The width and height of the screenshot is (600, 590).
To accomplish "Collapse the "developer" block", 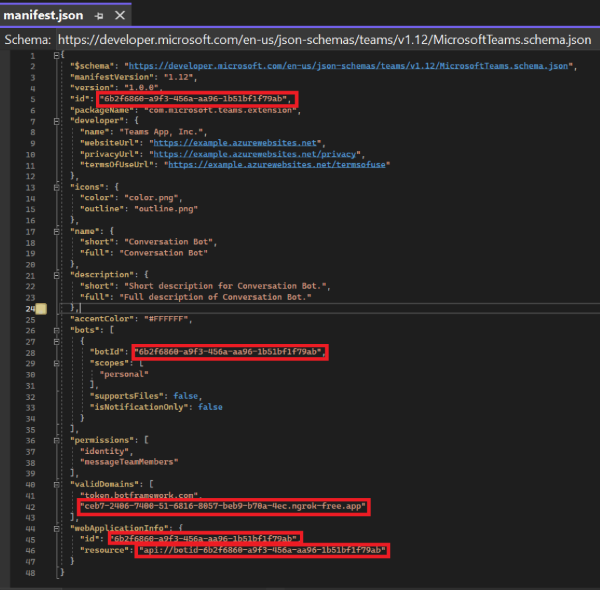I will coord(56,121).
